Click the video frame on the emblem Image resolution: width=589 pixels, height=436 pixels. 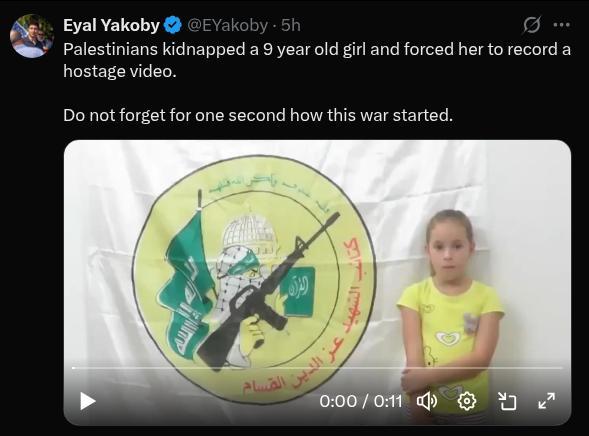pos(255,280)
